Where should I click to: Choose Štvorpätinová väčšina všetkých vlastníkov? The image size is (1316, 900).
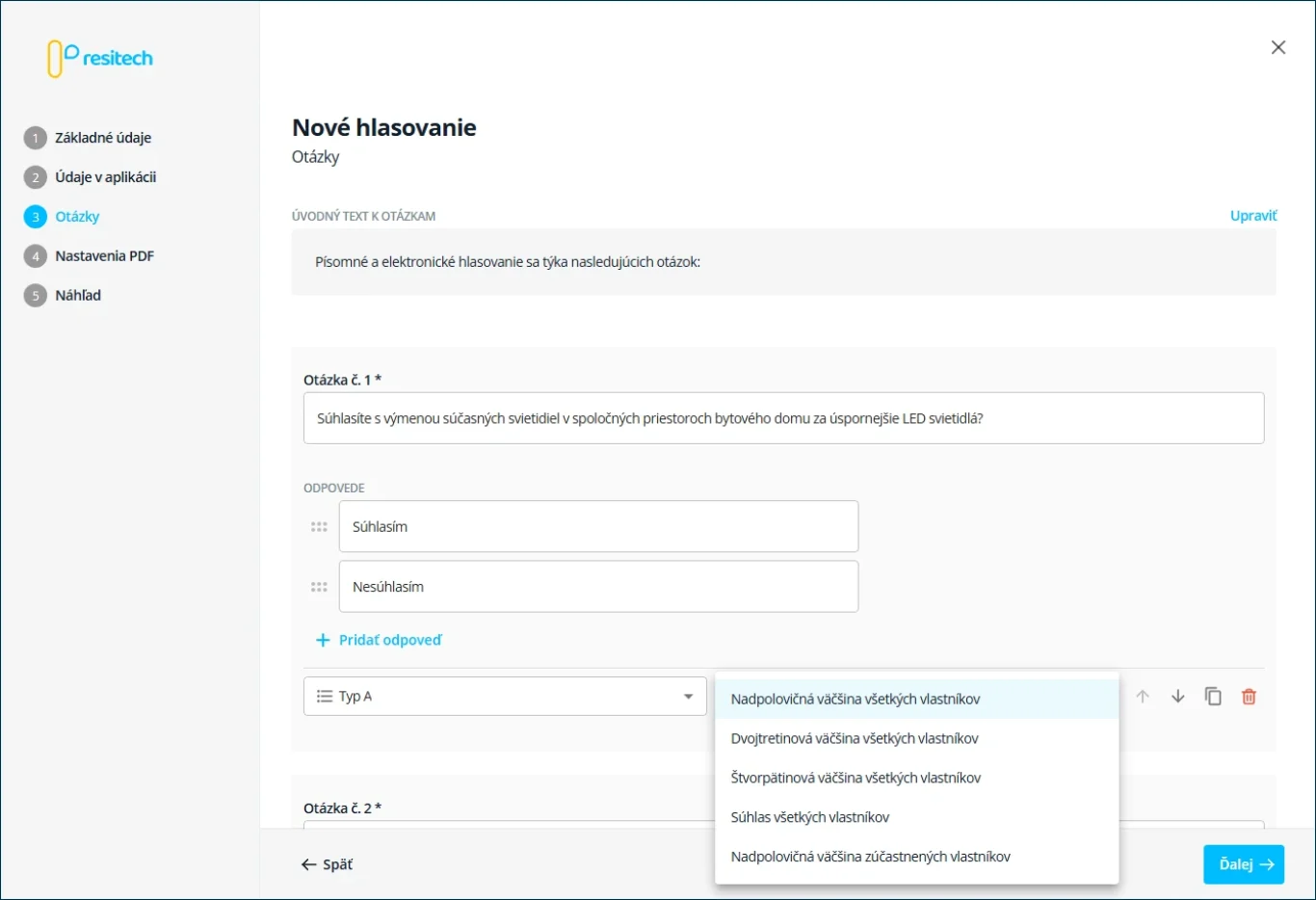click(917, 779)
